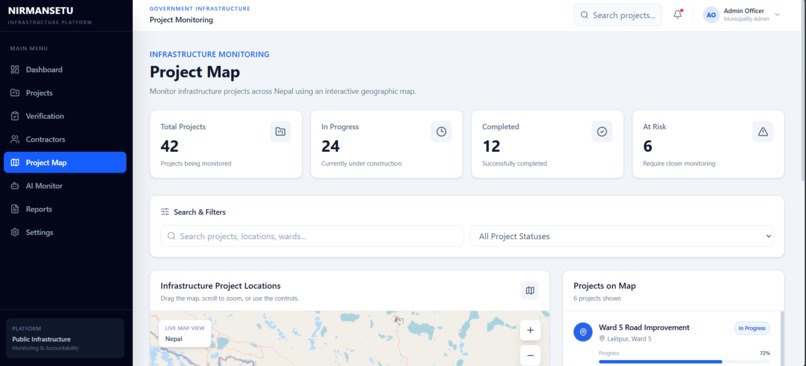Open the Verification page

coord(65,116)
